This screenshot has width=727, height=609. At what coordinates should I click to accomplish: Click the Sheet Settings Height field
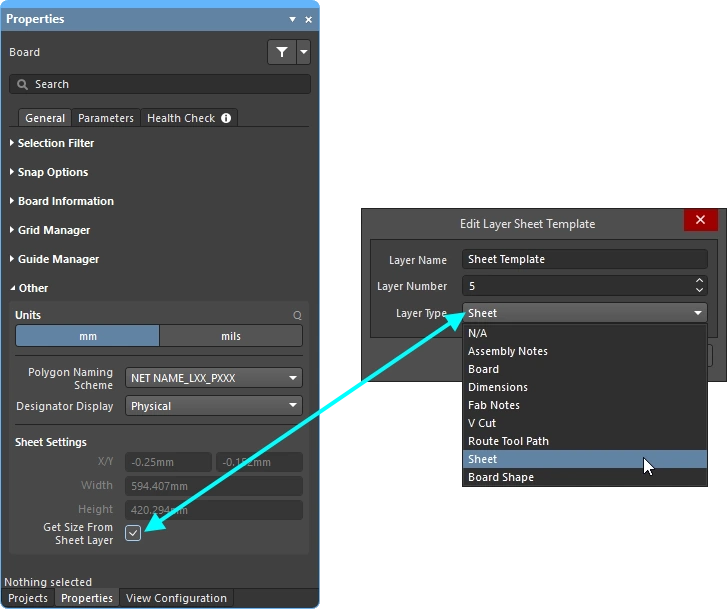pyautogui.click(x=214, y=510)
